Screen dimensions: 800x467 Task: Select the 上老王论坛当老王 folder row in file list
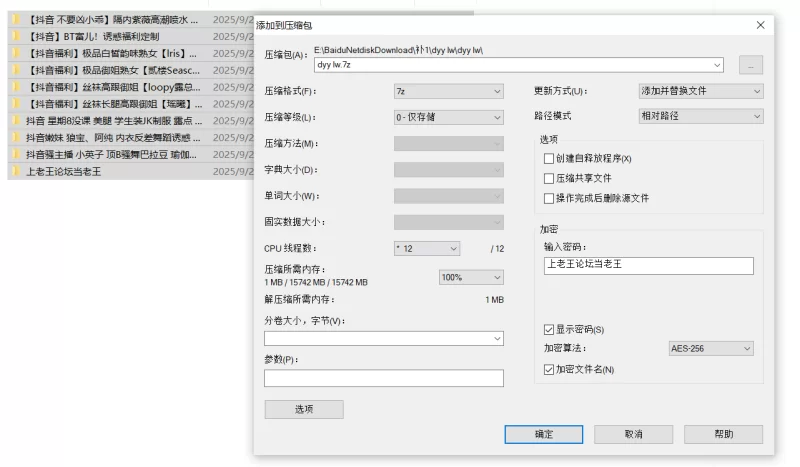tap(131, 171)
